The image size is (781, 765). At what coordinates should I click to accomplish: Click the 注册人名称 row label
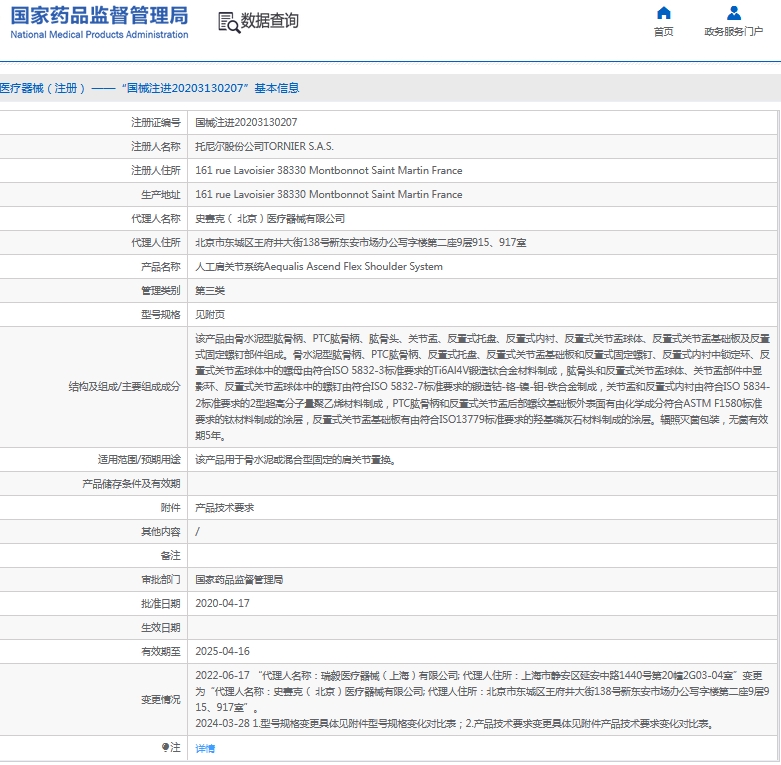pyautogui.click(x=155, y=146)
